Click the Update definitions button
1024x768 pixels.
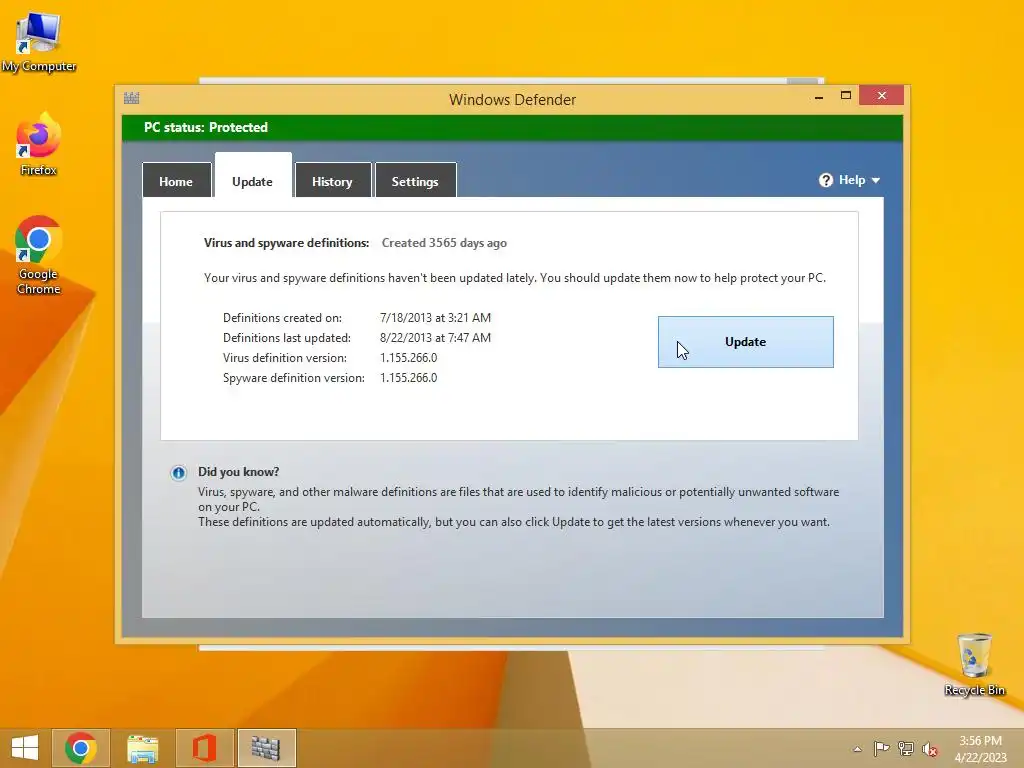745,342
